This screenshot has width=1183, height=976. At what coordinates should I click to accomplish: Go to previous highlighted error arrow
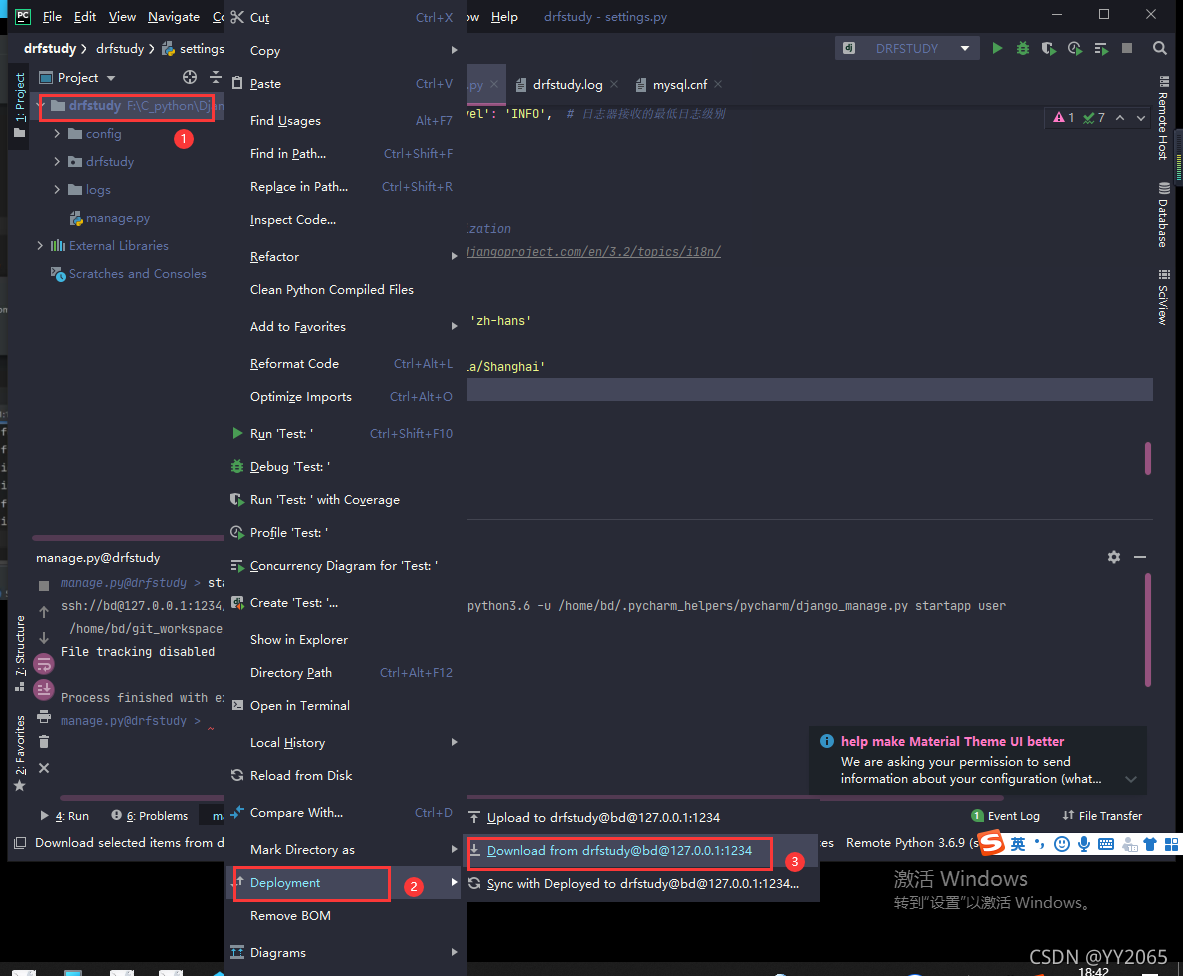1120,118
